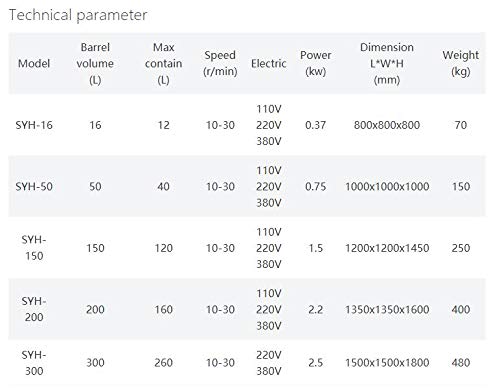The image size is (500, 391).
Task: Click the 'Weight (kg)' column header
Action: [461, 63]
